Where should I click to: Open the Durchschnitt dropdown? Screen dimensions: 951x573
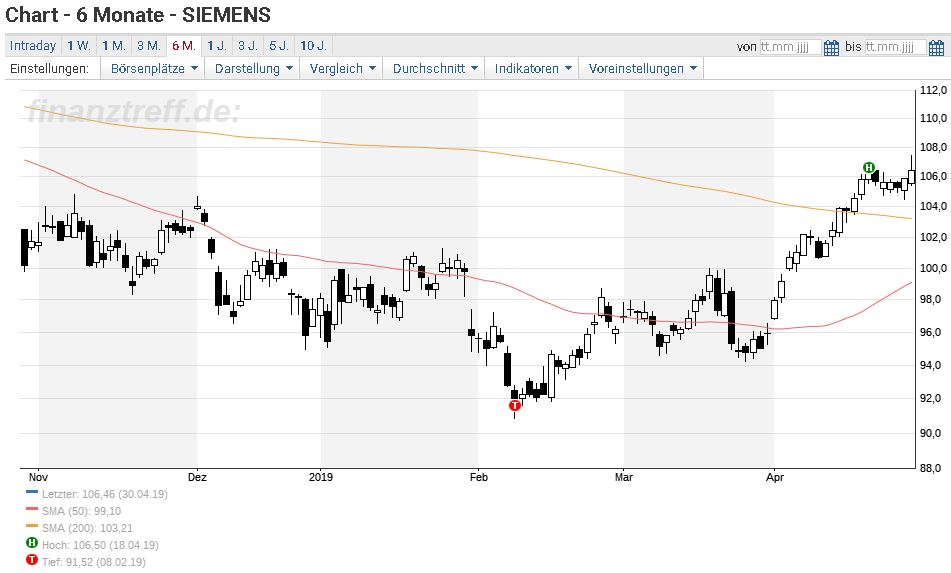coord(435,69)
